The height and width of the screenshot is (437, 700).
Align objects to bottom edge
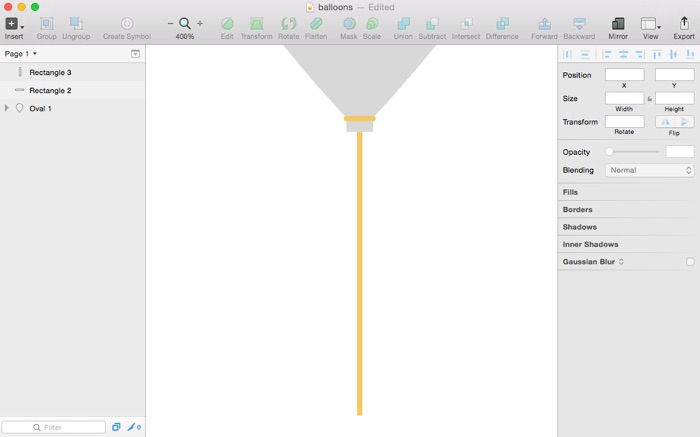tap(690, 54)
